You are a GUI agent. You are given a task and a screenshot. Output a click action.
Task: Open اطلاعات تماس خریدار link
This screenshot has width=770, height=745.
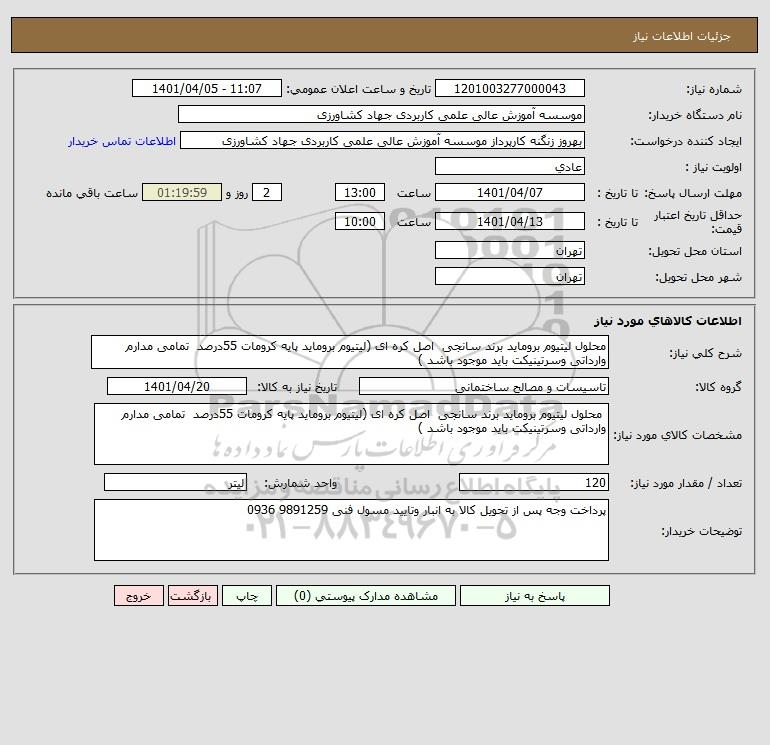(x=122, y=141)
